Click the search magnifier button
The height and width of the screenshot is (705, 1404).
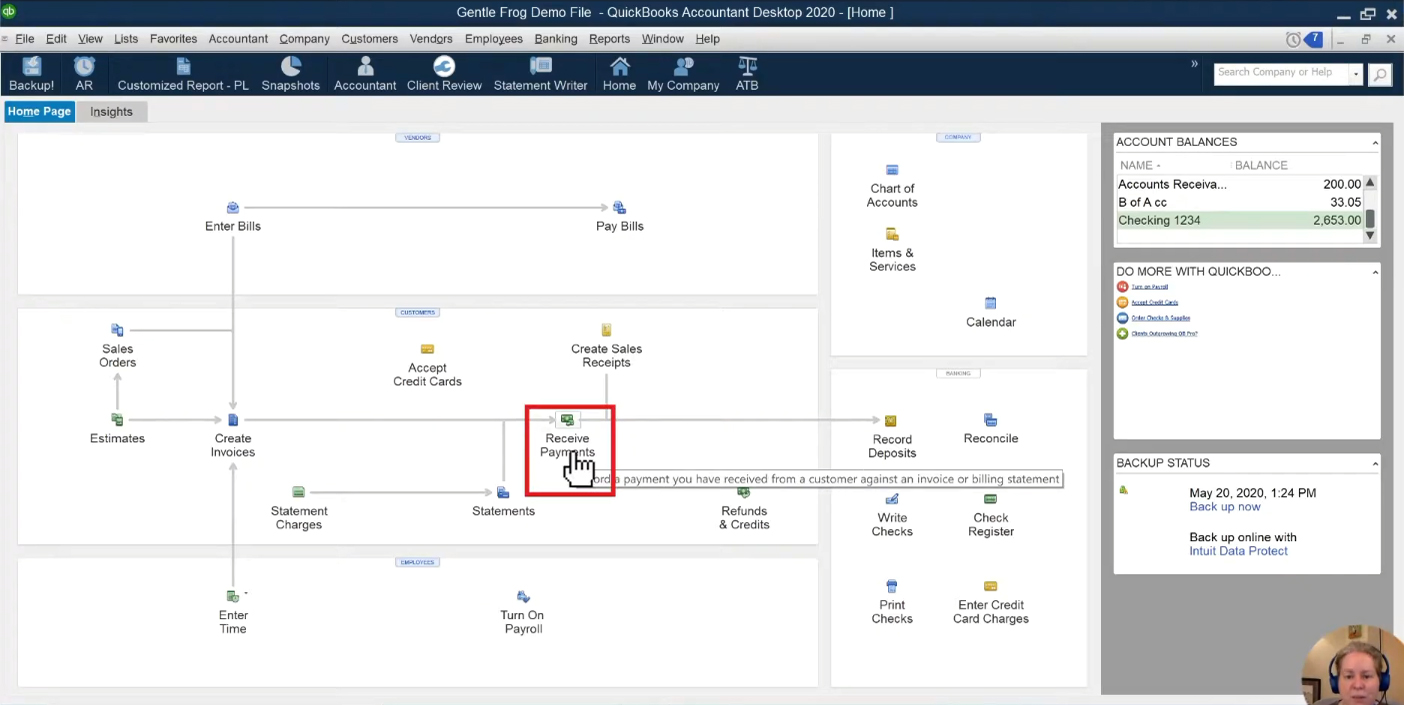tap(1380, 74)
